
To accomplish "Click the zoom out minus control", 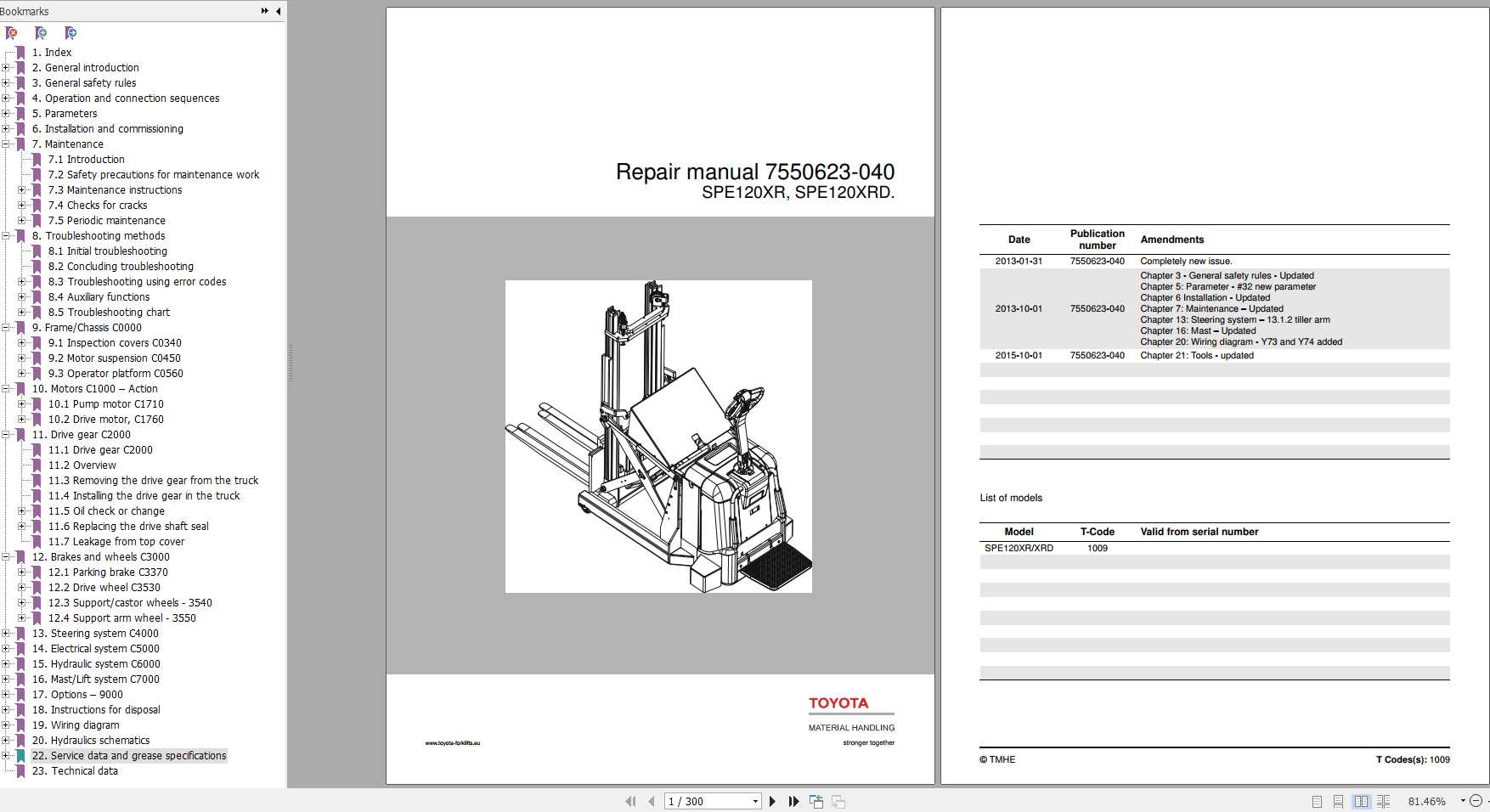I will (1479, 801).
